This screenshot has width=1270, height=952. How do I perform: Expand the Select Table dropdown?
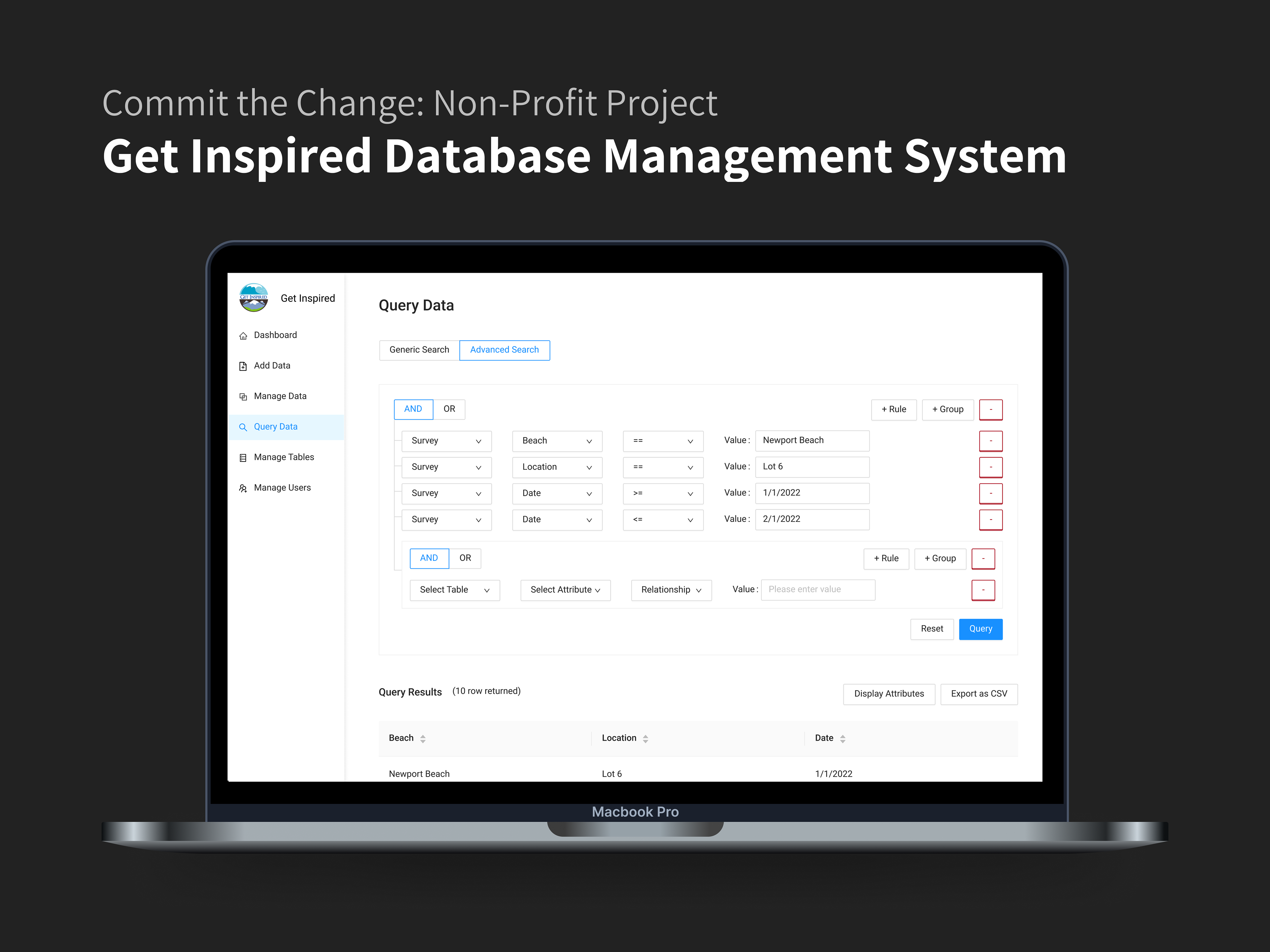point(454,590)
